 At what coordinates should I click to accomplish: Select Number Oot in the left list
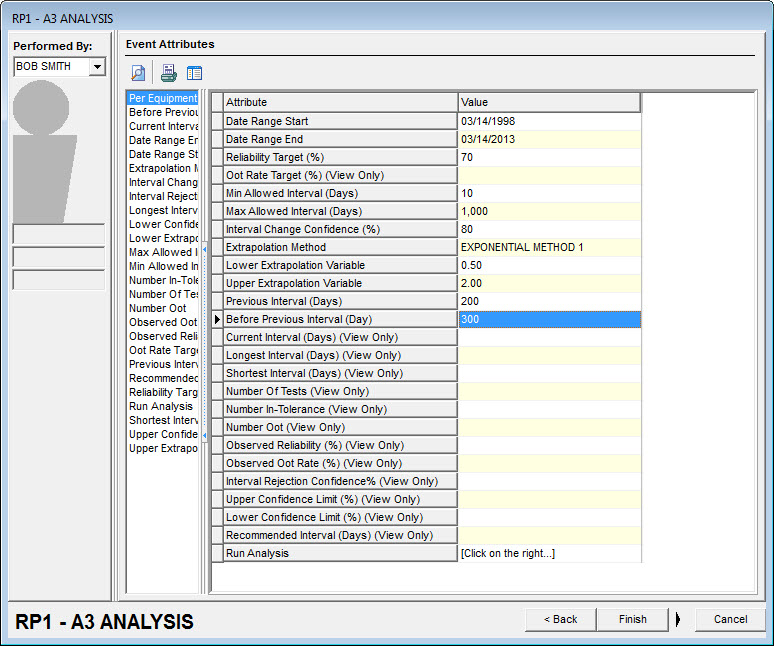tap(158, 308)
